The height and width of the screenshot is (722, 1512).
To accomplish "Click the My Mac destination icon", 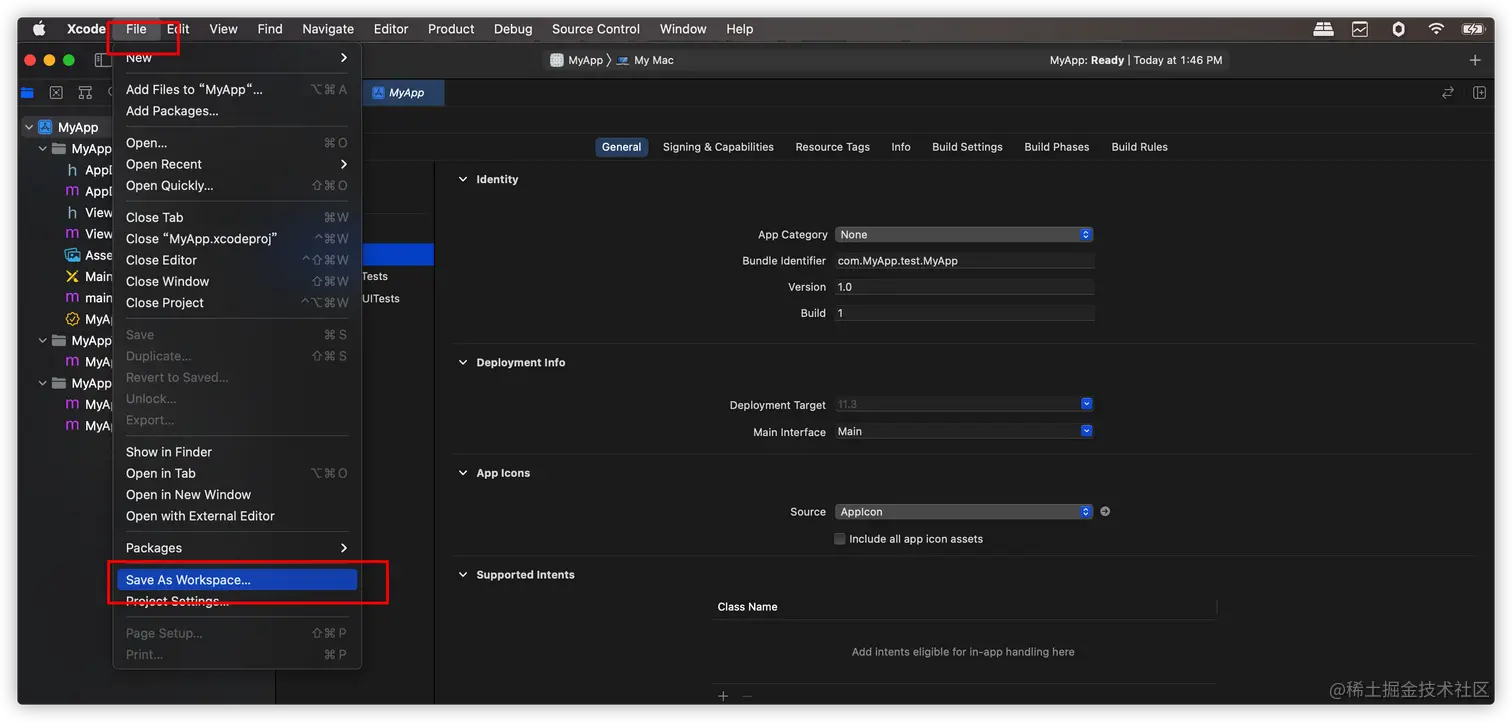I will coord(623,60).
